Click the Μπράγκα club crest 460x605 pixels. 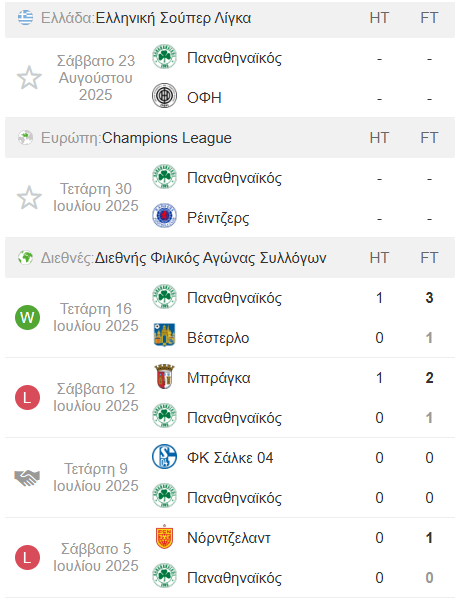pos(164,376)
